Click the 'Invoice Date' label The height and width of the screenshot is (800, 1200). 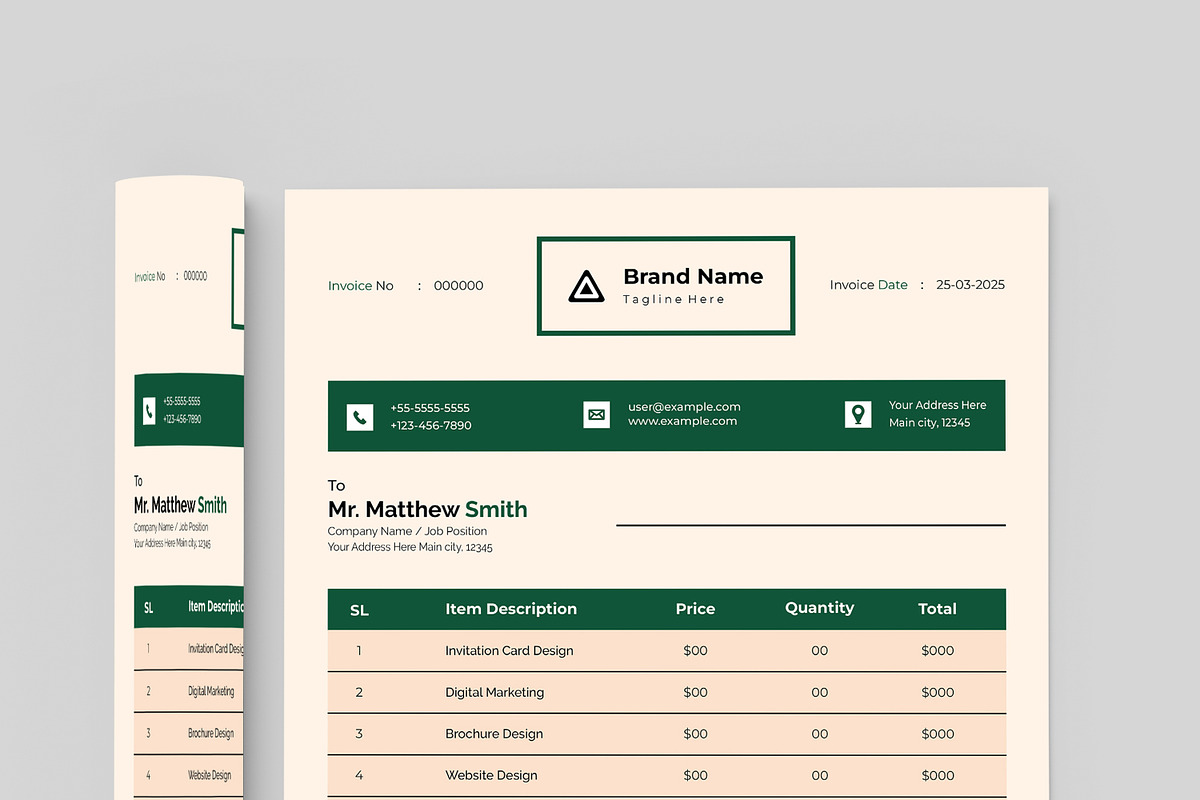869,285
